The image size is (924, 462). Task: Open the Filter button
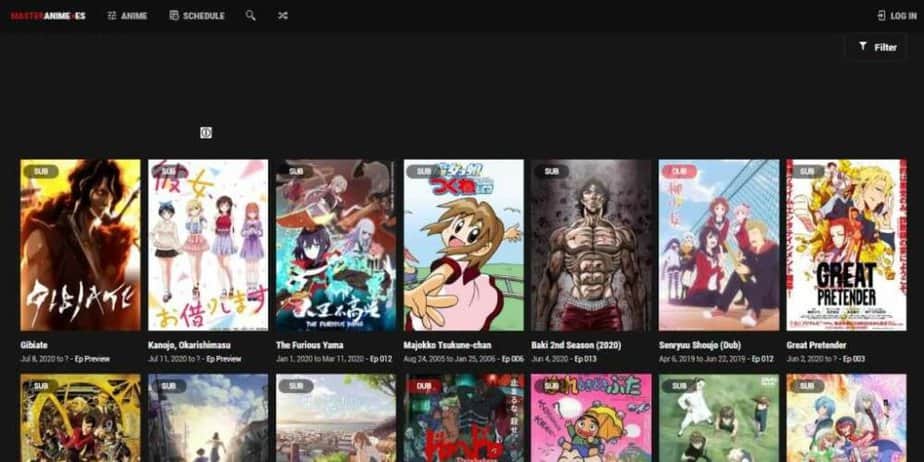coord(877,47)
